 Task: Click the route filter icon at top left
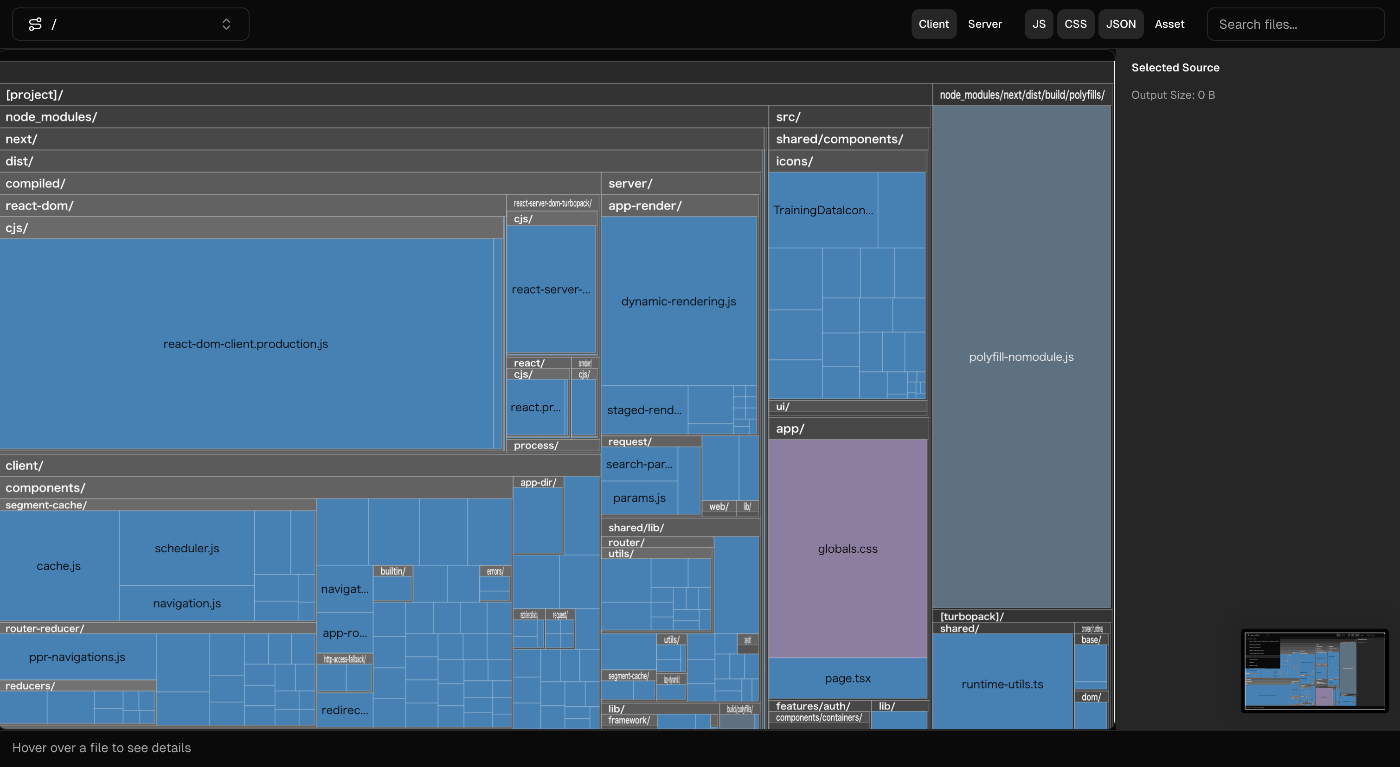point(35,24)
